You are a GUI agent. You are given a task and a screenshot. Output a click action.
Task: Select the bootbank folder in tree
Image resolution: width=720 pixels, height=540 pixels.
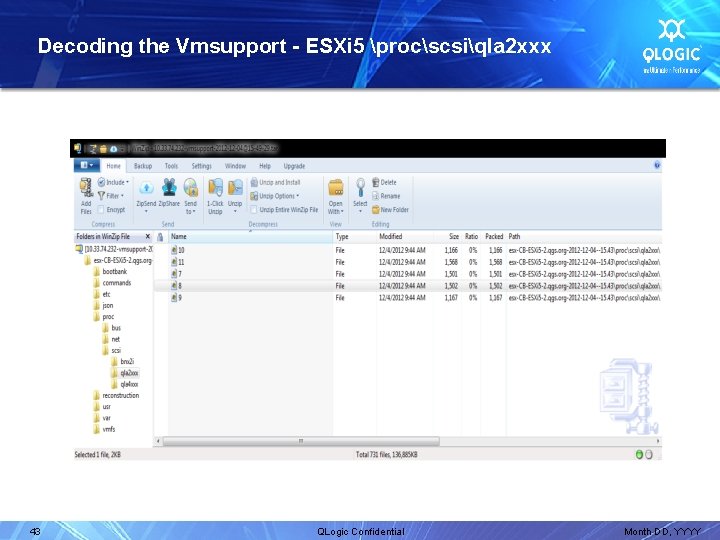(x=110, y=271)
